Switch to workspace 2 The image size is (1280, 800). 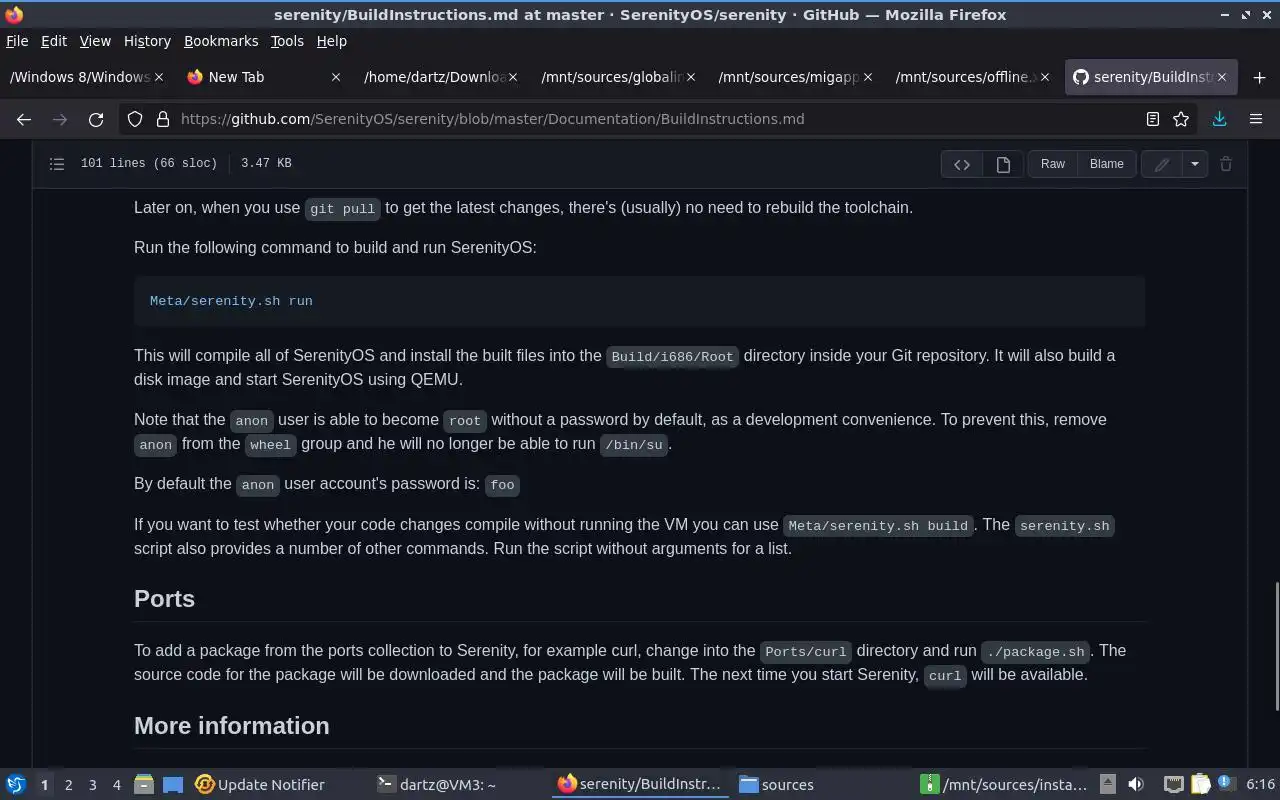tap(68, 785)
